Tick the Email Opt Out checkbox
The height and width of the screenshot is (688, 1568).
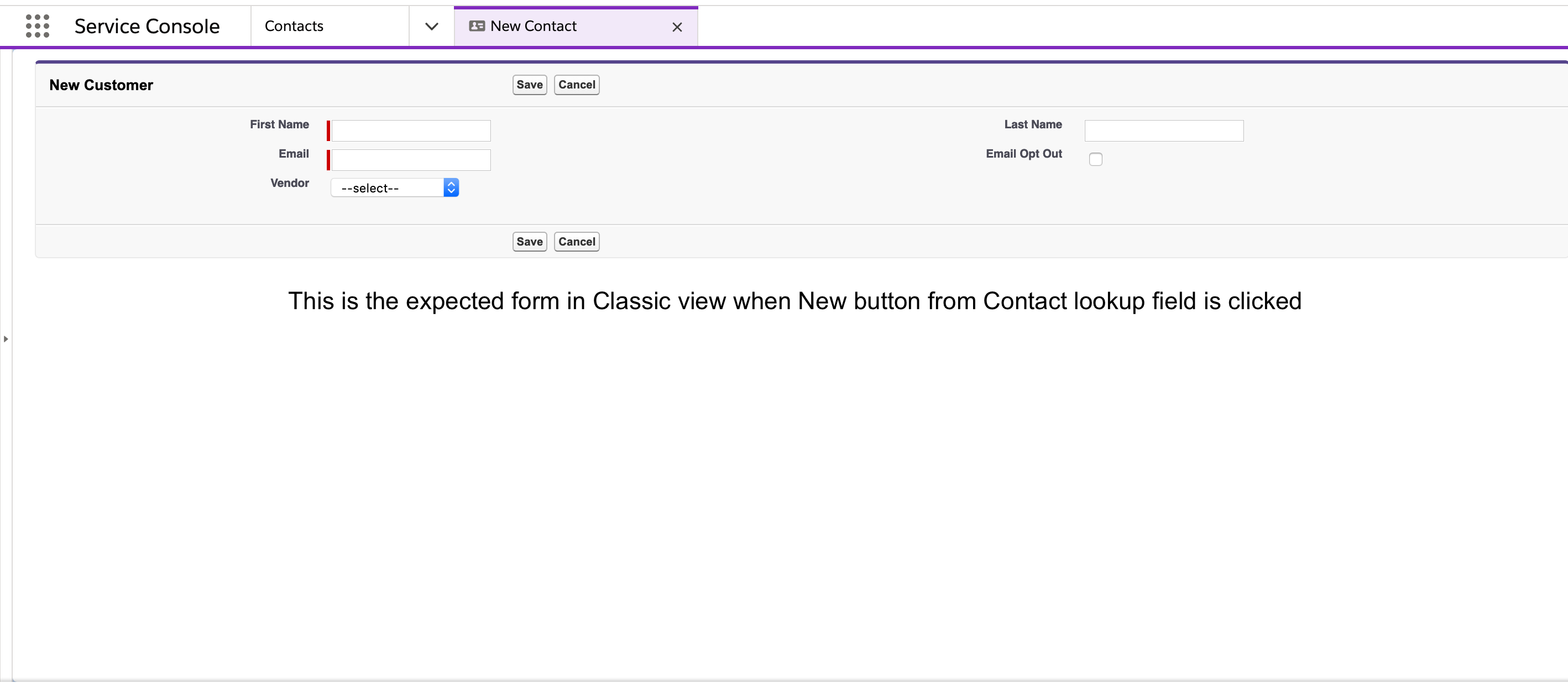coord(1095,159)
